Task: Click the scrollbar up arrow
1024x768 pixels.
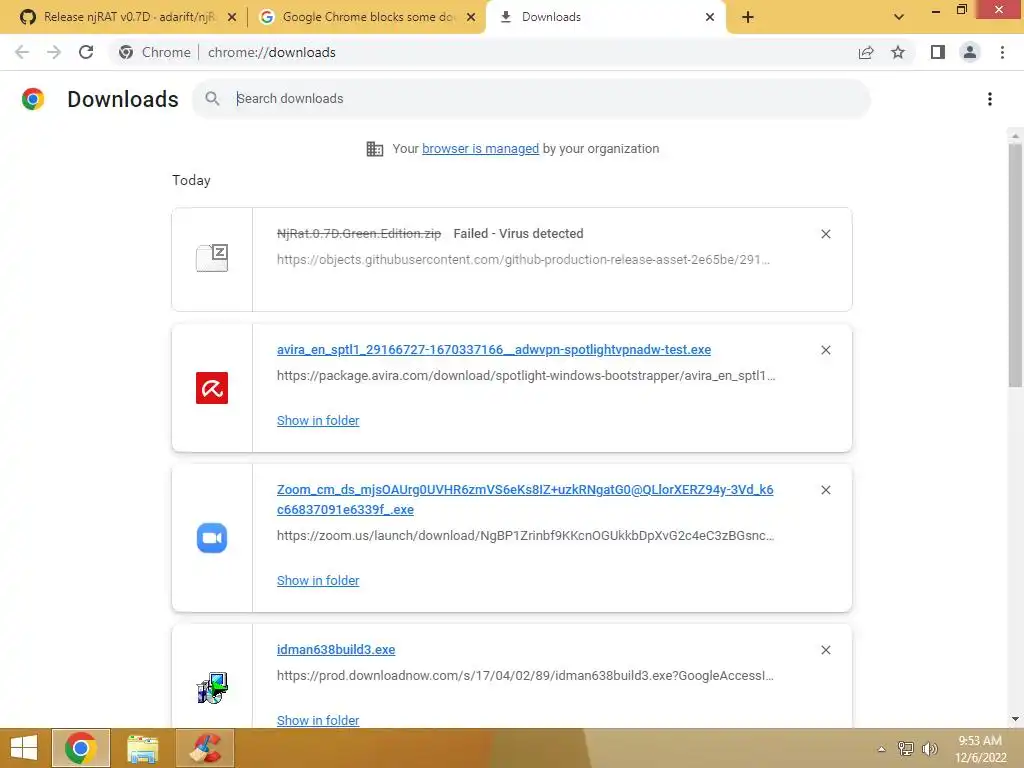Action: pyautogui.click(x=1015, y=136)
